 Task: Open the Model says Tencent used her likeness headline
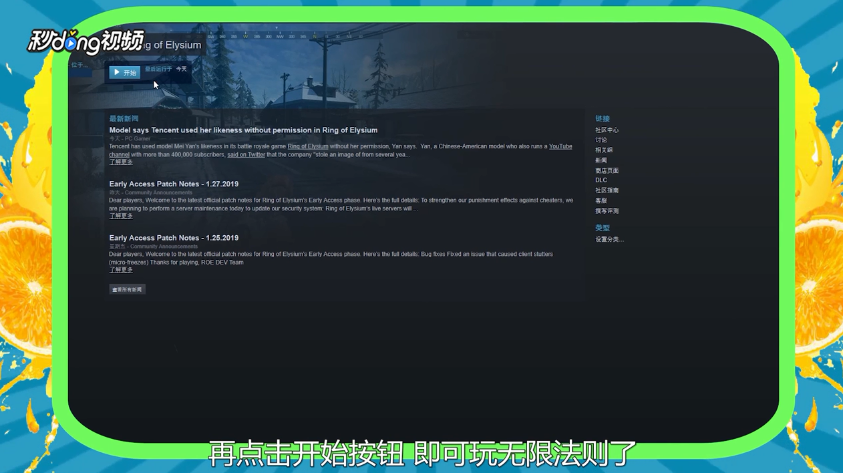click(x=243, y=130)
